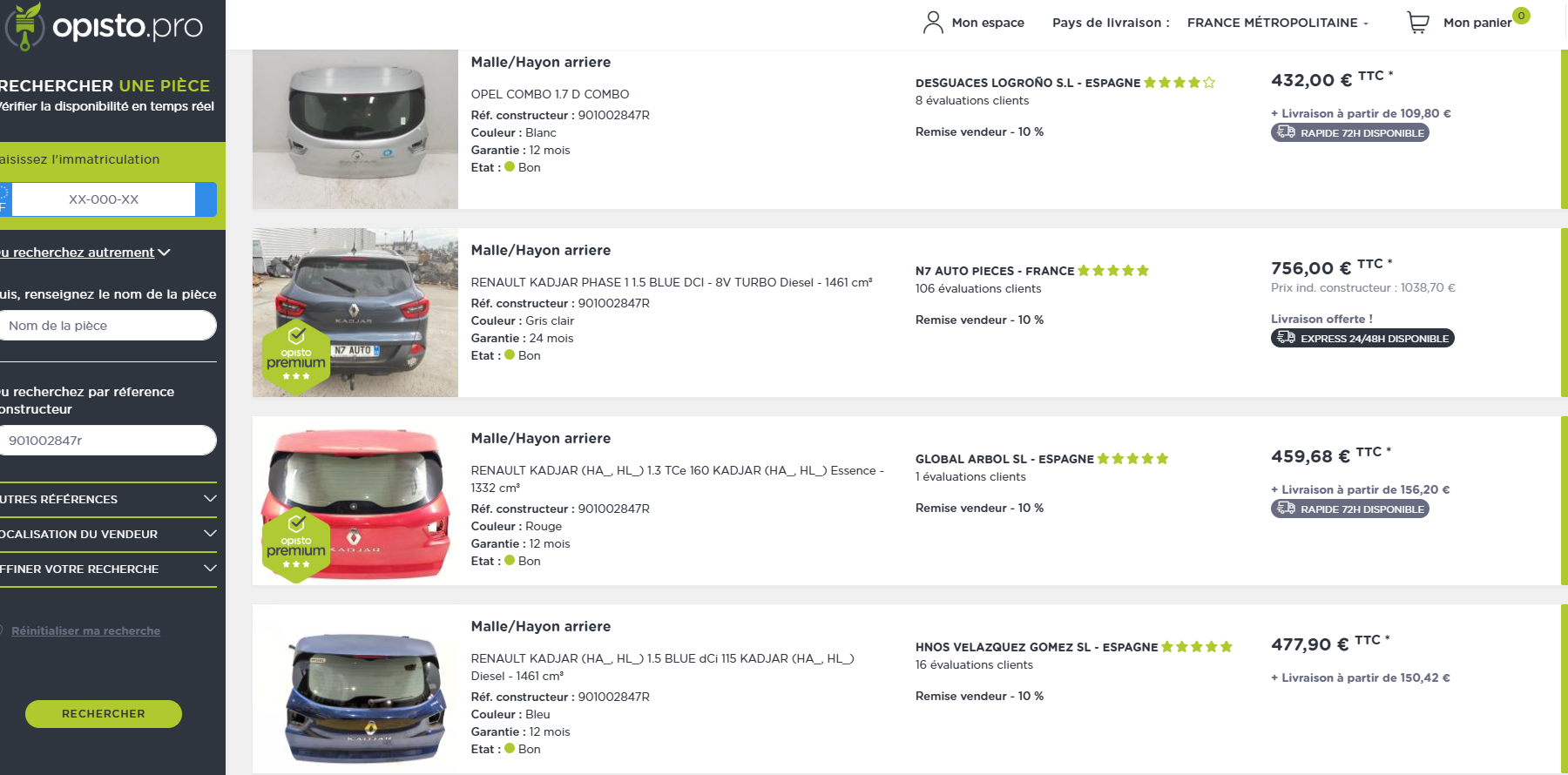
Task: Open the blue Kadjar tailgate thumbnail
Action: (x=355, y=688)
